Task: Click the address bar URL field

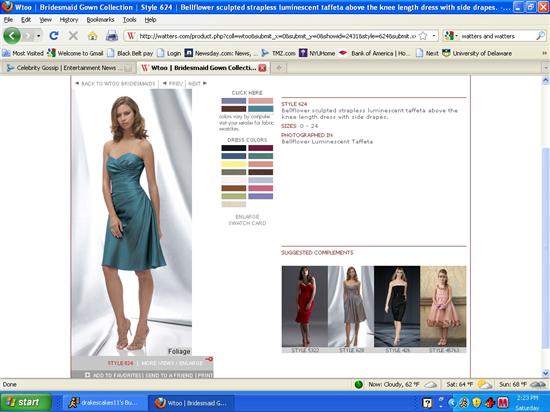Action: click(277, 36)
